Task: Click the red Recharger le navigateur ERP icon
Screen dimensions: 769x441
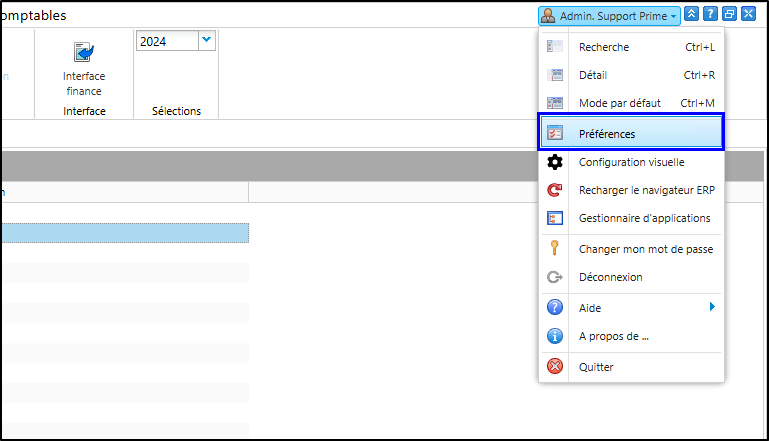Action: (x=555, y=190)
